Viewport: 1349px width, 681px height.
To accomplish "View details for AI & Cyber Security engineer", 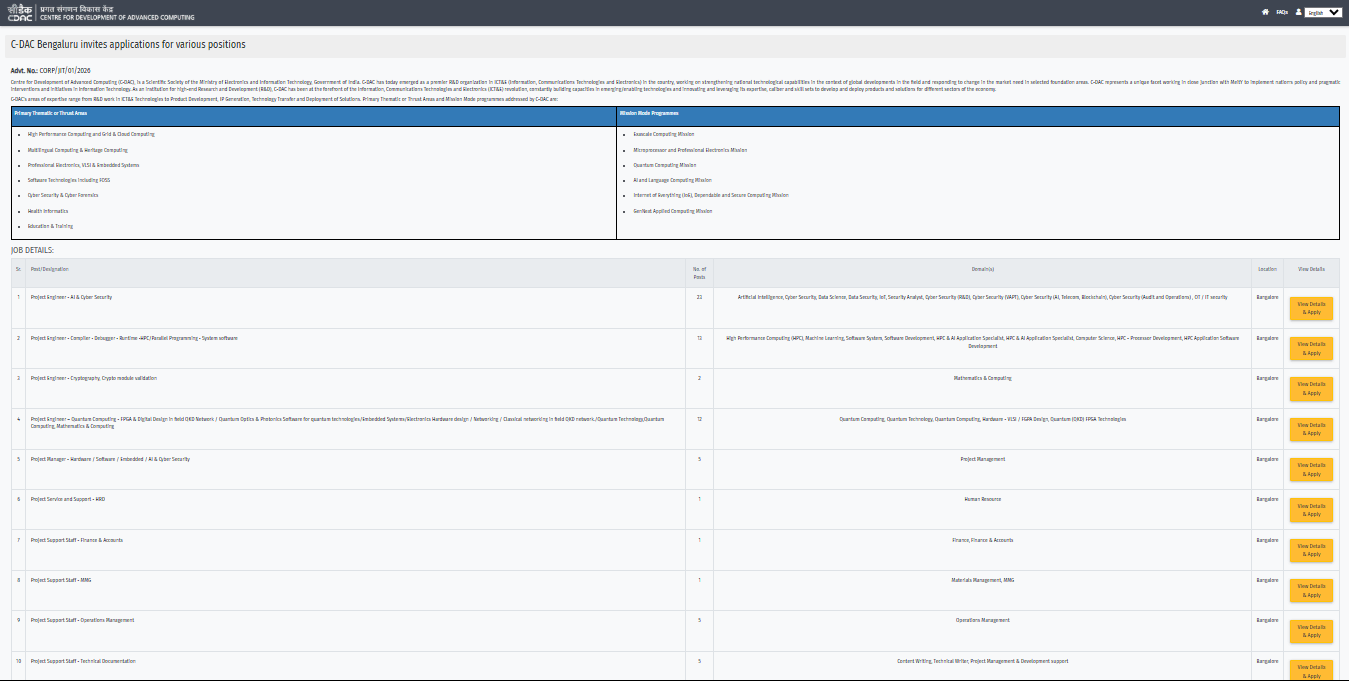I will 1311,308.
